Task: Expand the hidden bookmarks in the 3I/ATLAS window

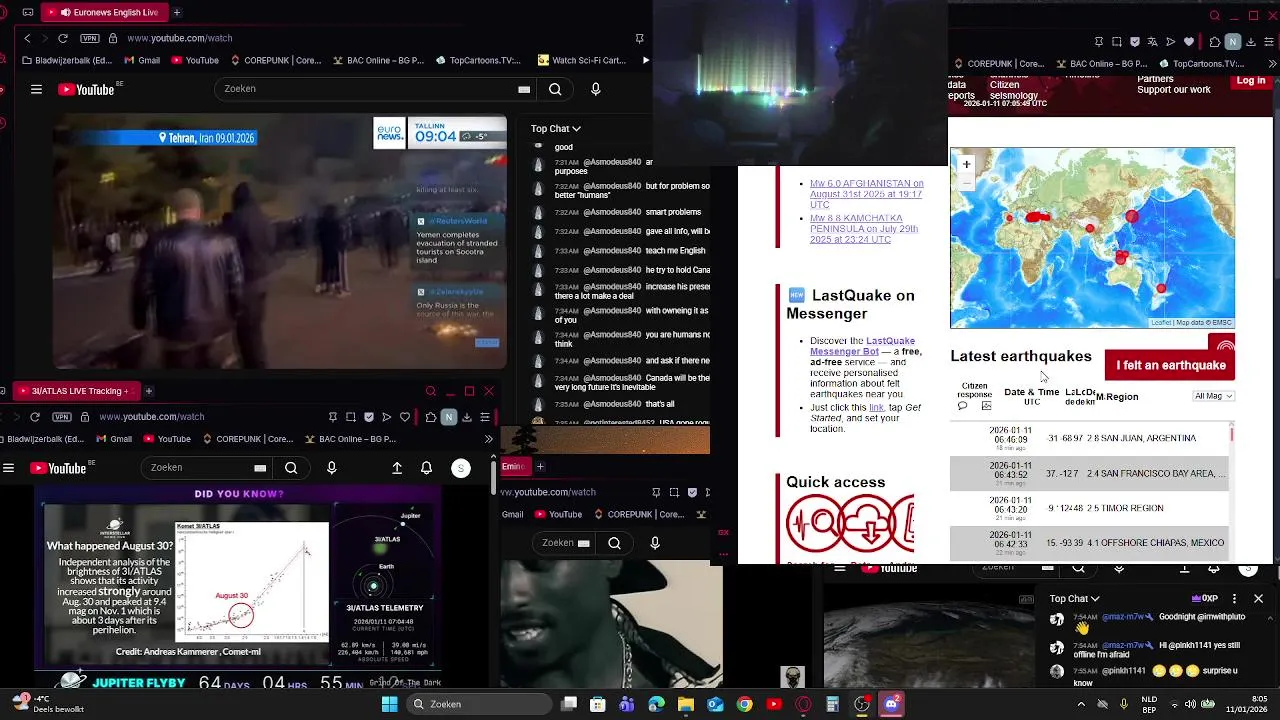Action: pos(489,439)
